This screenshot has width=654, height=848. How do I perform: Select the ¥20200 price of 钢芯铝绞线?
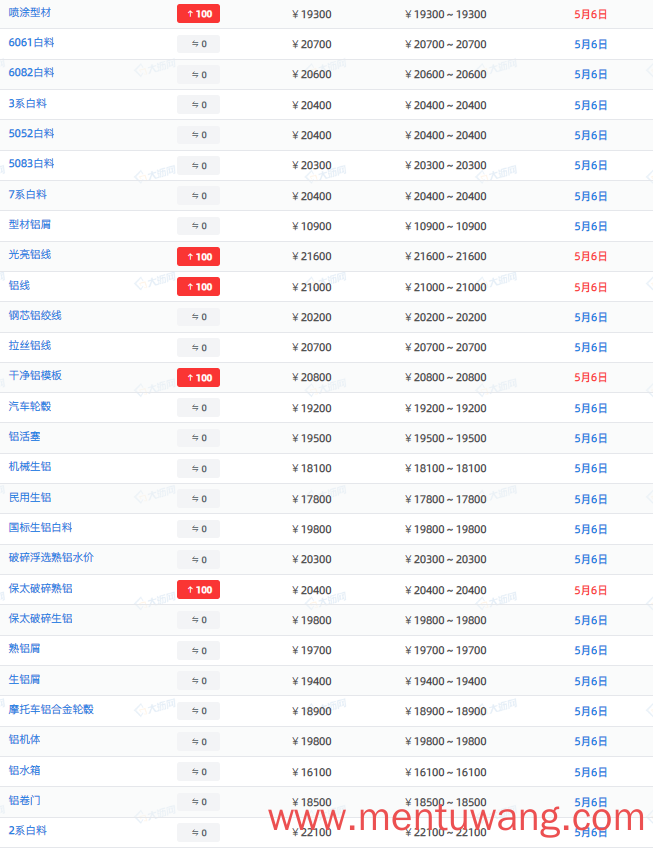pos(312,317)
